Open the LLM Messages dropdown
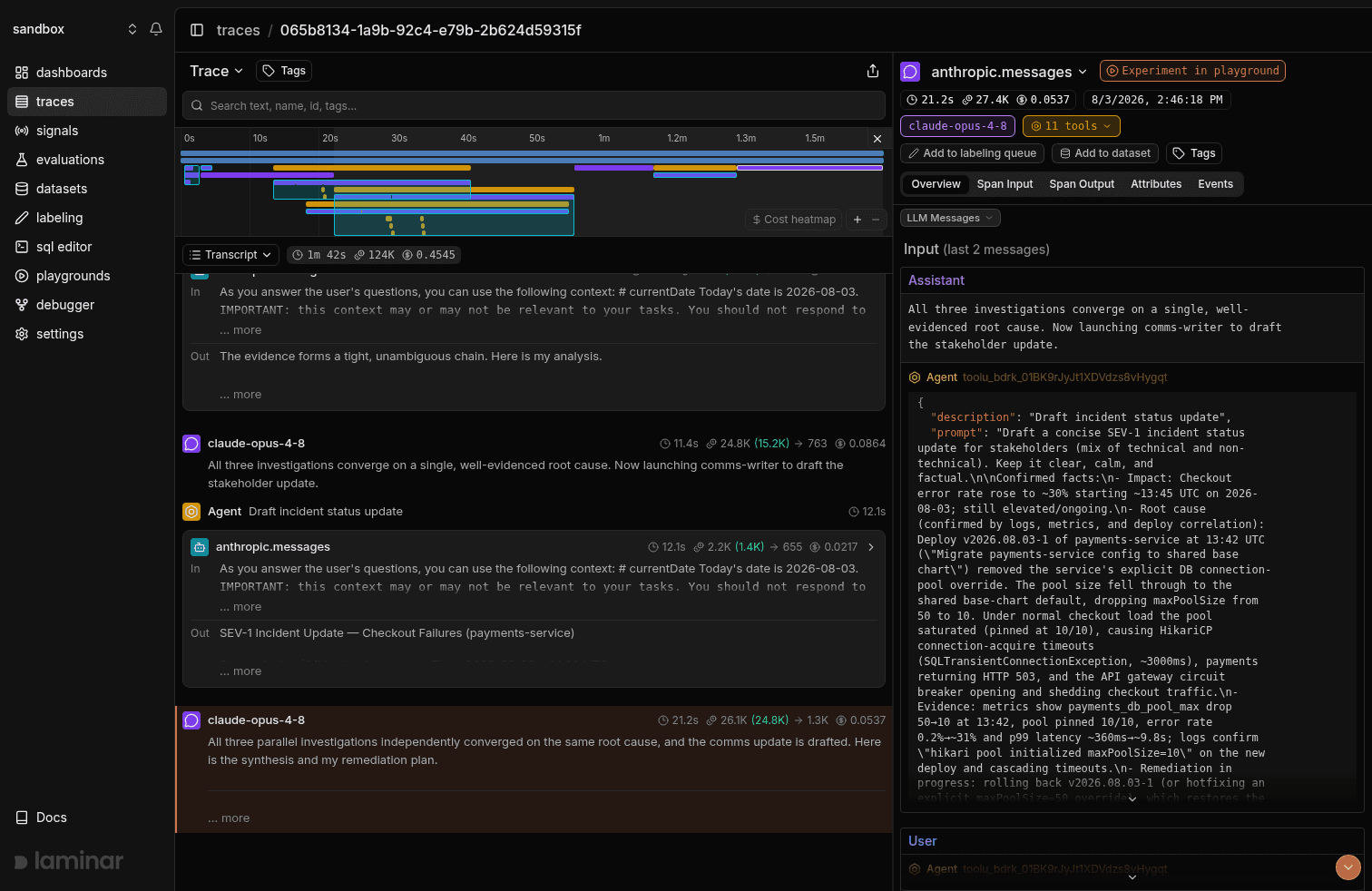 950,218
